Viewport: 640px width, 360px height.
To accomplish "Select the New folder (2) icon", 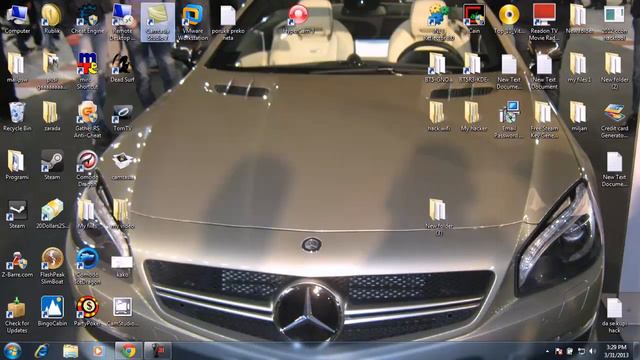I will pyautogui.click(x=614, y=70).
